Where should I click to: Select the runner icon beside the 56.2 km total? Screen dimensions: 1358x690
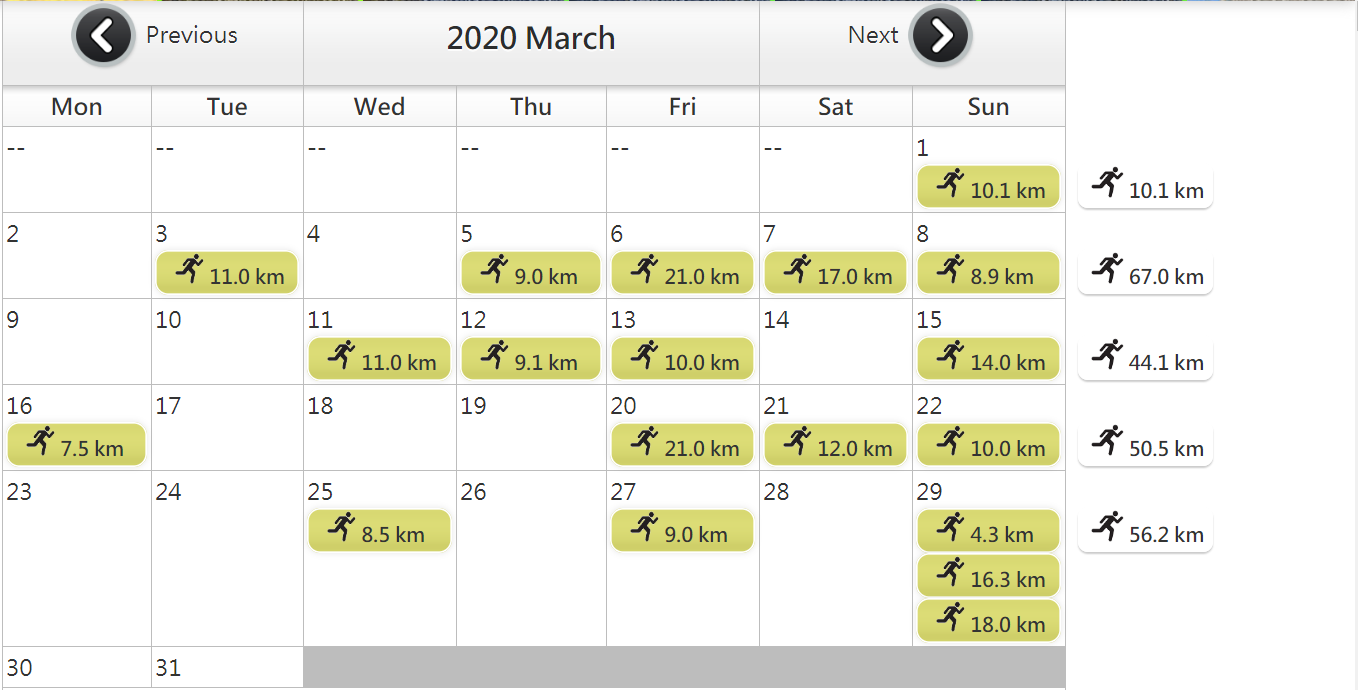tap(1107, 526)
